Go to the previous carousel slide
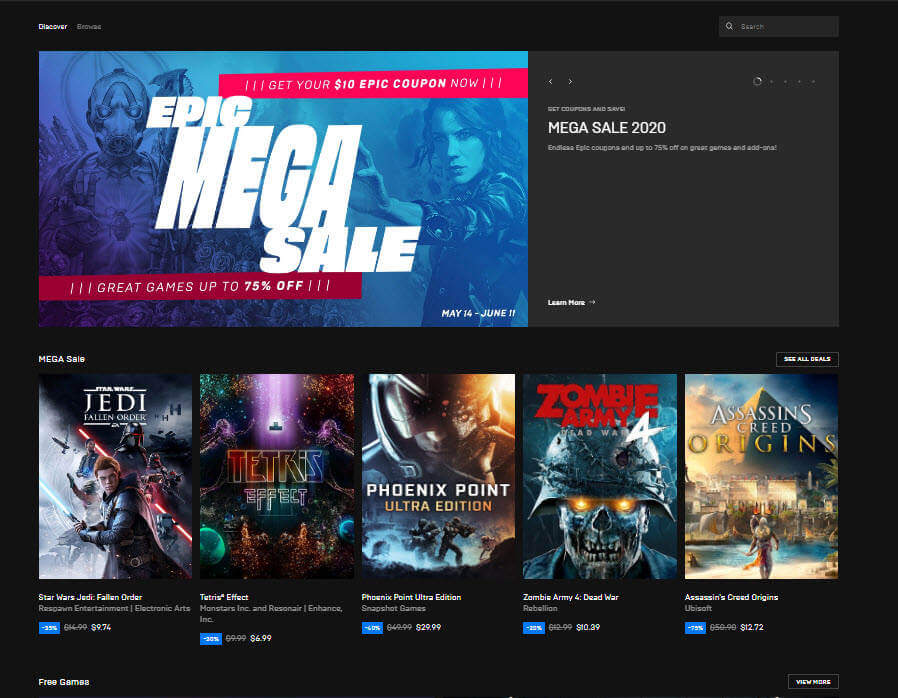The height and width of the screenshot is (698, 898). (x=550, y=82)
